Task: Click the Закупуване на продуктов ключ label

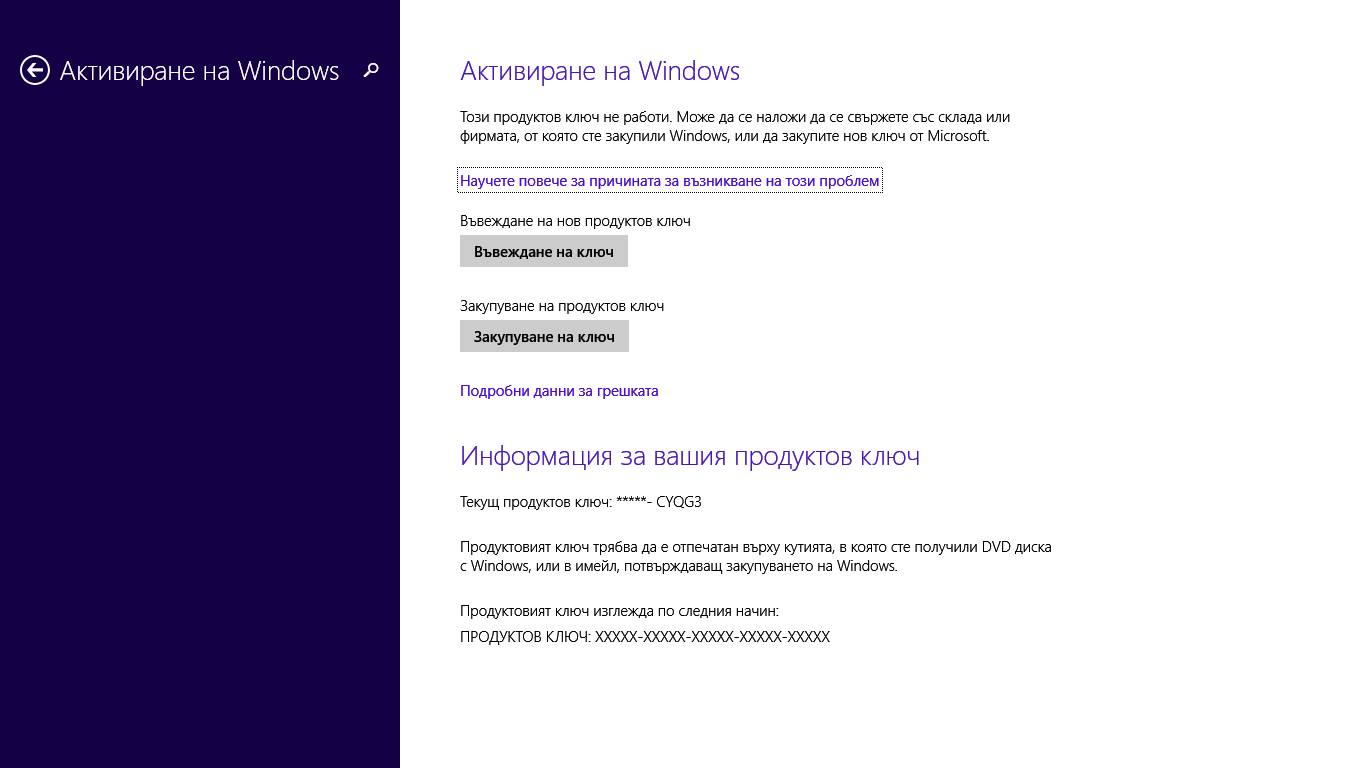Action: (x=562, y=305)
